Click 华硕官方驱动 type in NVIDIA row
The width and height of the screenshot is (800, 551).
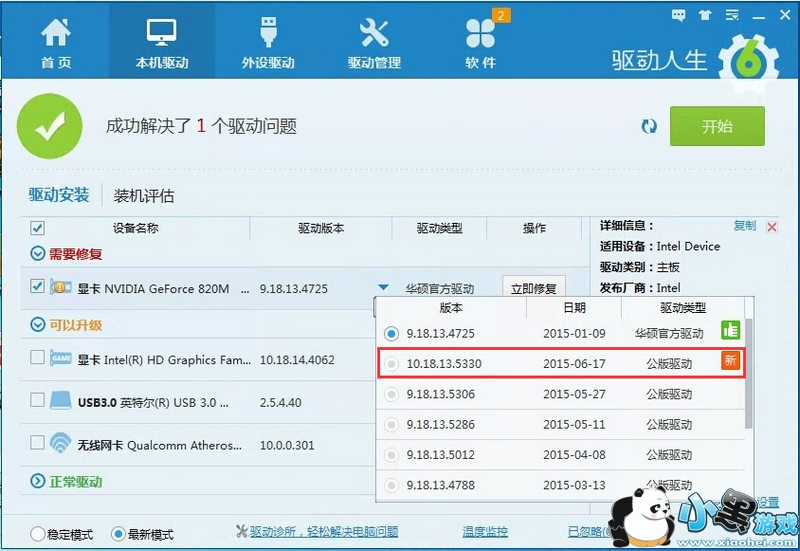[x=440, y=289]
